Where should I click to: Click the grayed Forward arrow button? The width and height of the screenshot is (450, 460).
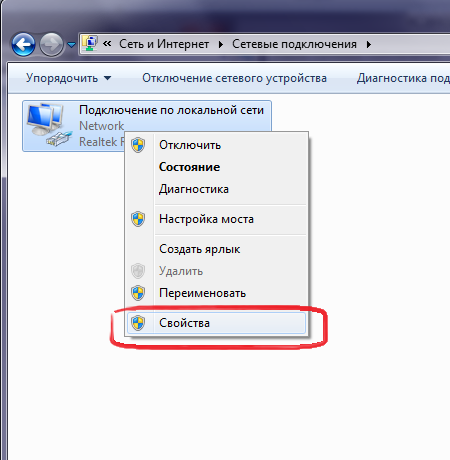point(51,44)
